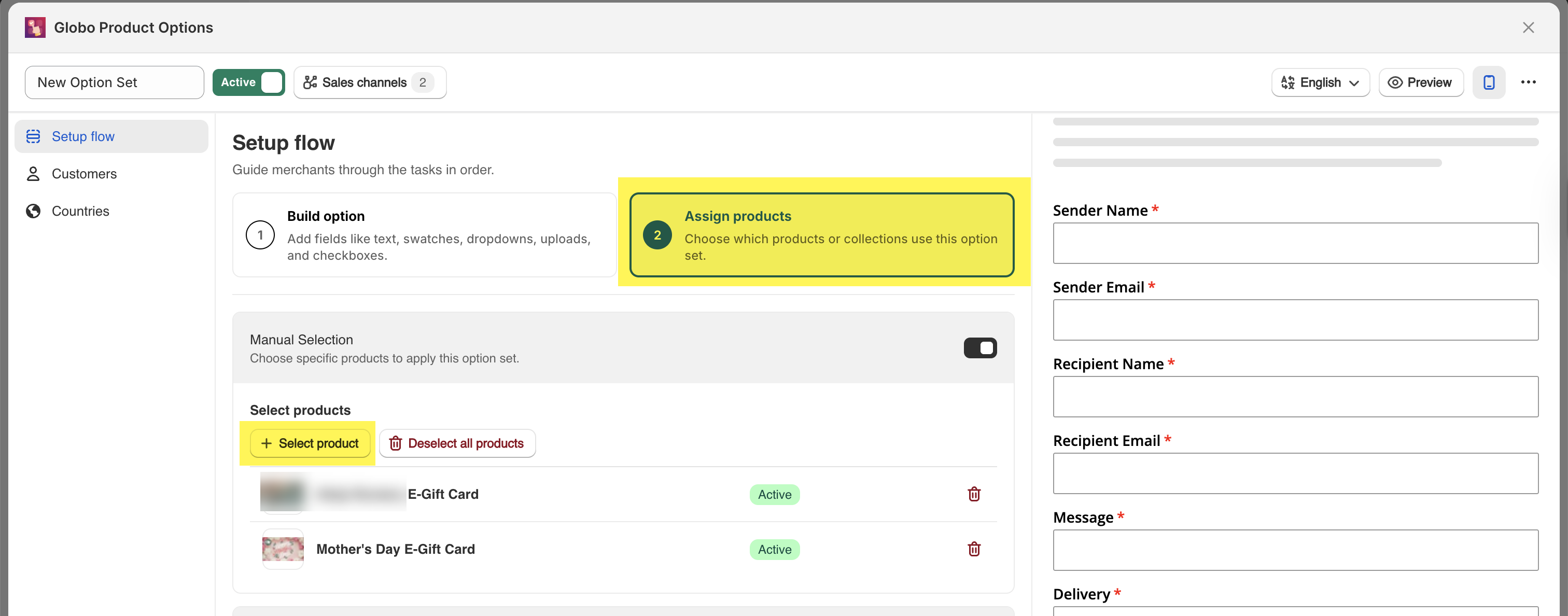Click the Sender Email input field

[x=1295, y=319]
